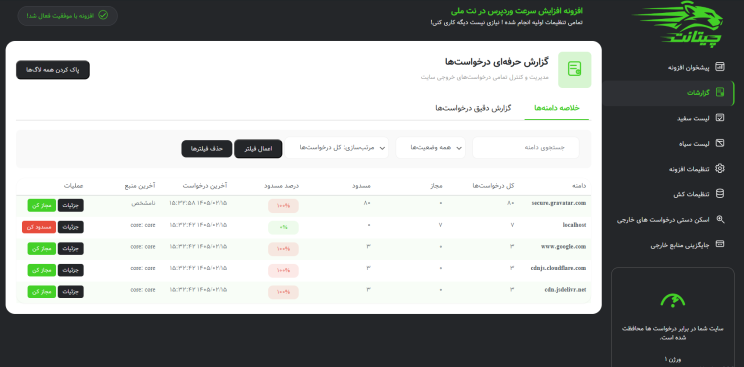Click the localhost domain cell
Screen dimensions: 744x367
tap(574, 225)
